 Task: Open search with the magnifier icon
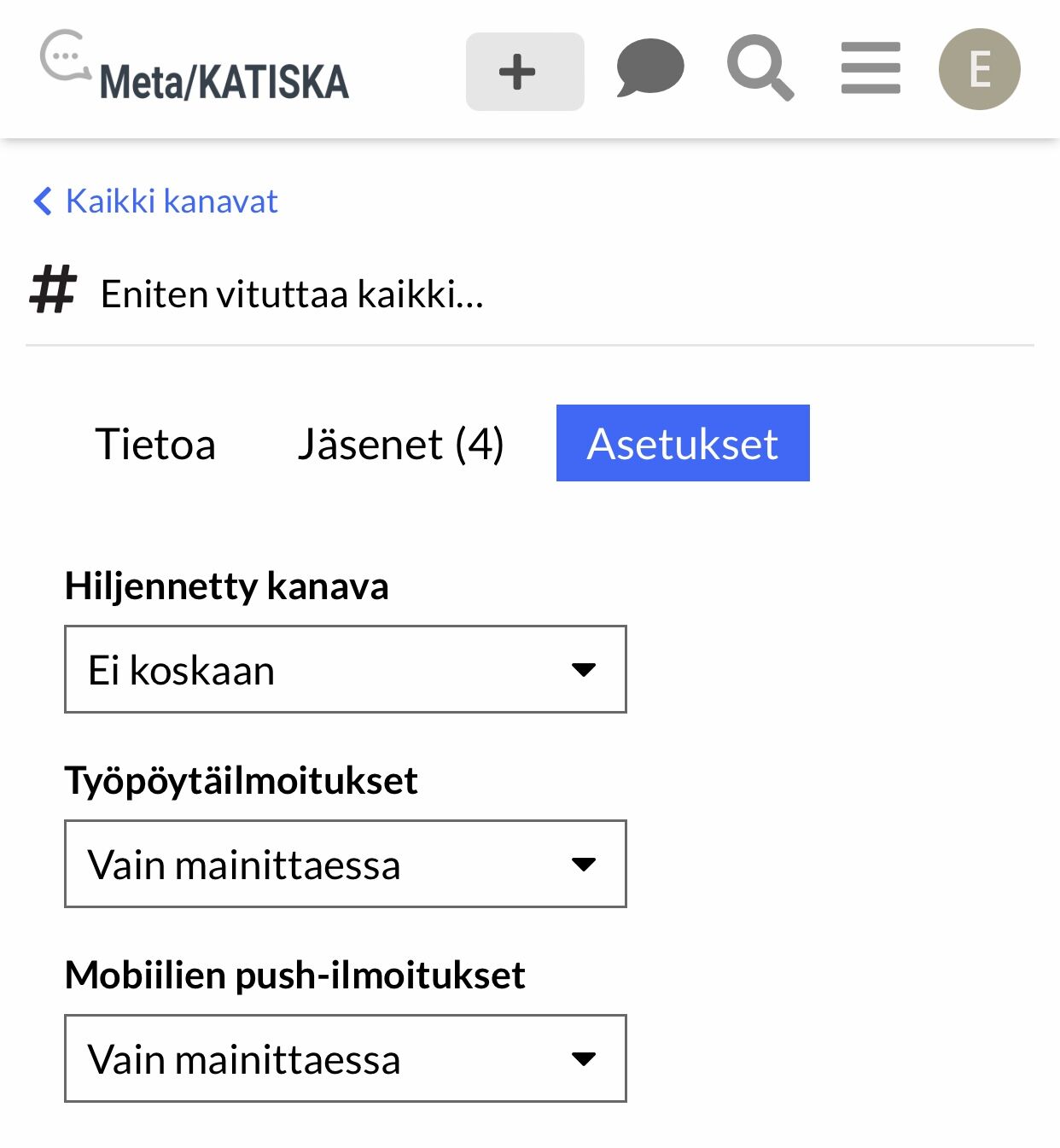pyautogui.click(x=760, y=67)
